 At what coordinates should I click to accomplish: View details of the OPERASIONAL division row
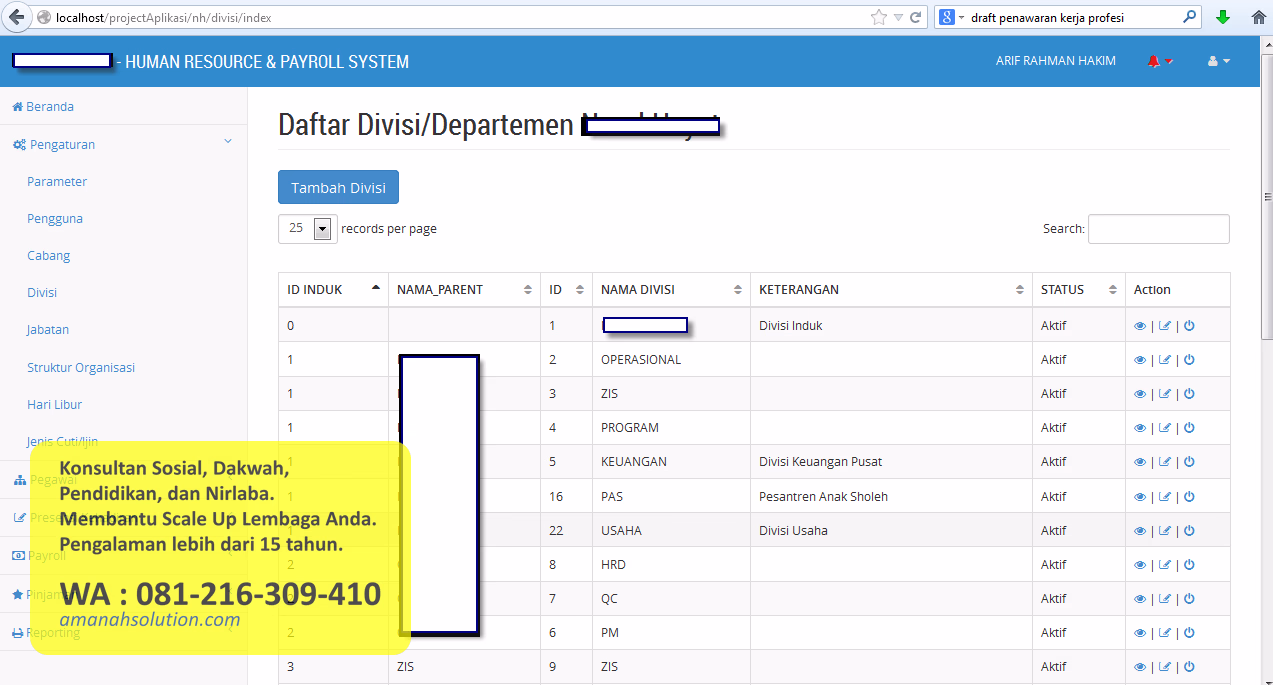(x=1140, y=360)
